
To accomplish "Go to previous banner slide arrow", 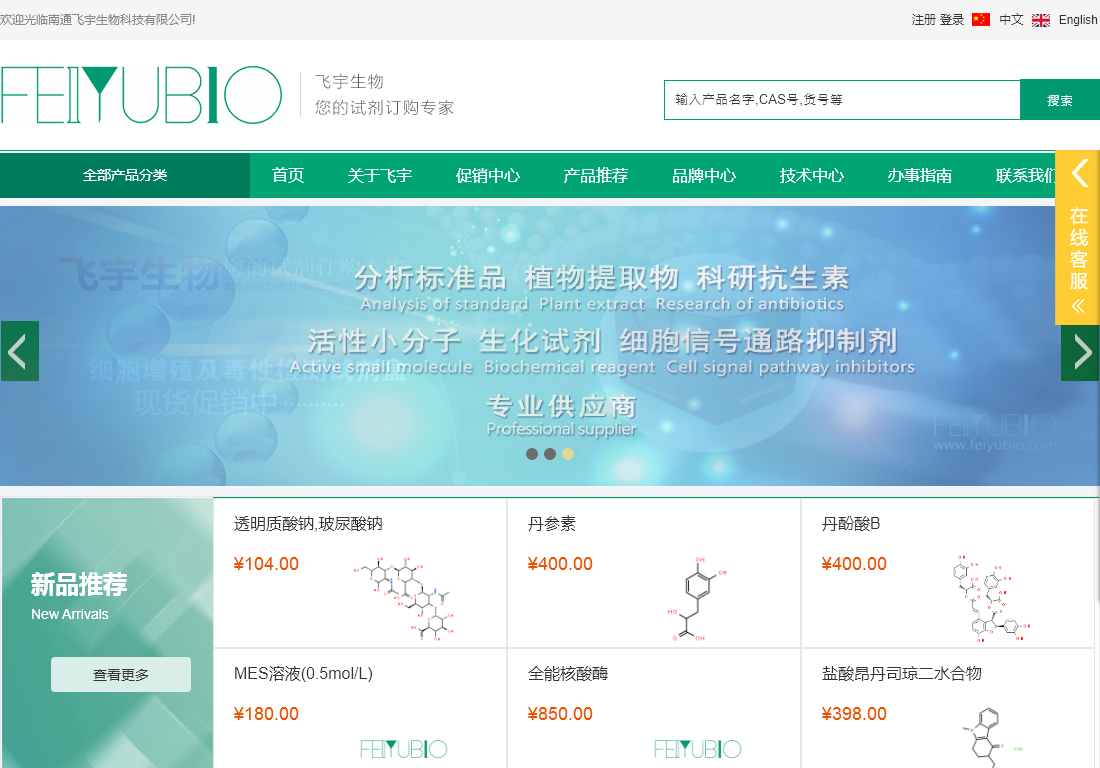I will (20, 351).
